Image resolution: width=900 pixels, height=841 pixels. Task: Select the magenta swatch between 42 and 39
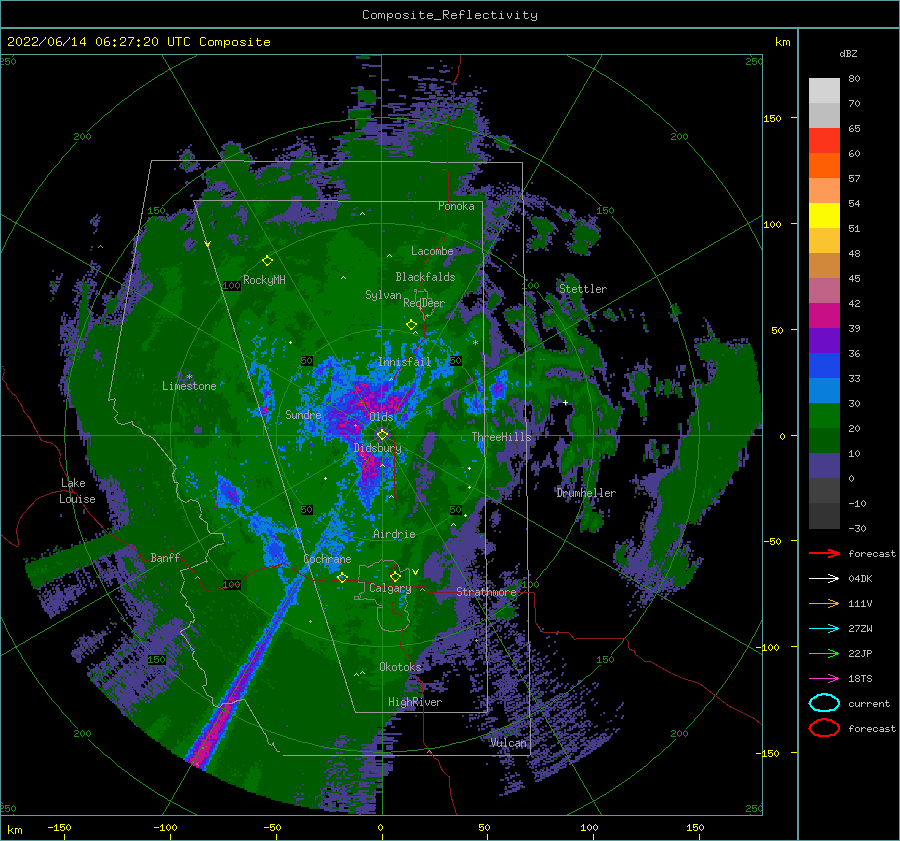(824, 316)
